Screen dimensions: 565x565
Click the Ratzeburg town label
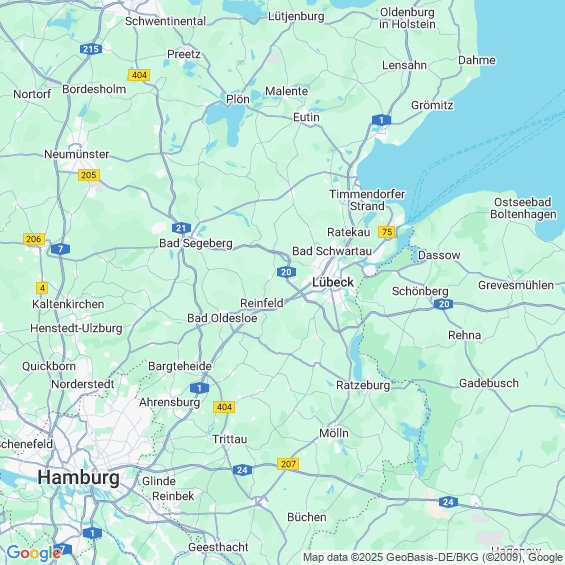(x=363, y=385)
